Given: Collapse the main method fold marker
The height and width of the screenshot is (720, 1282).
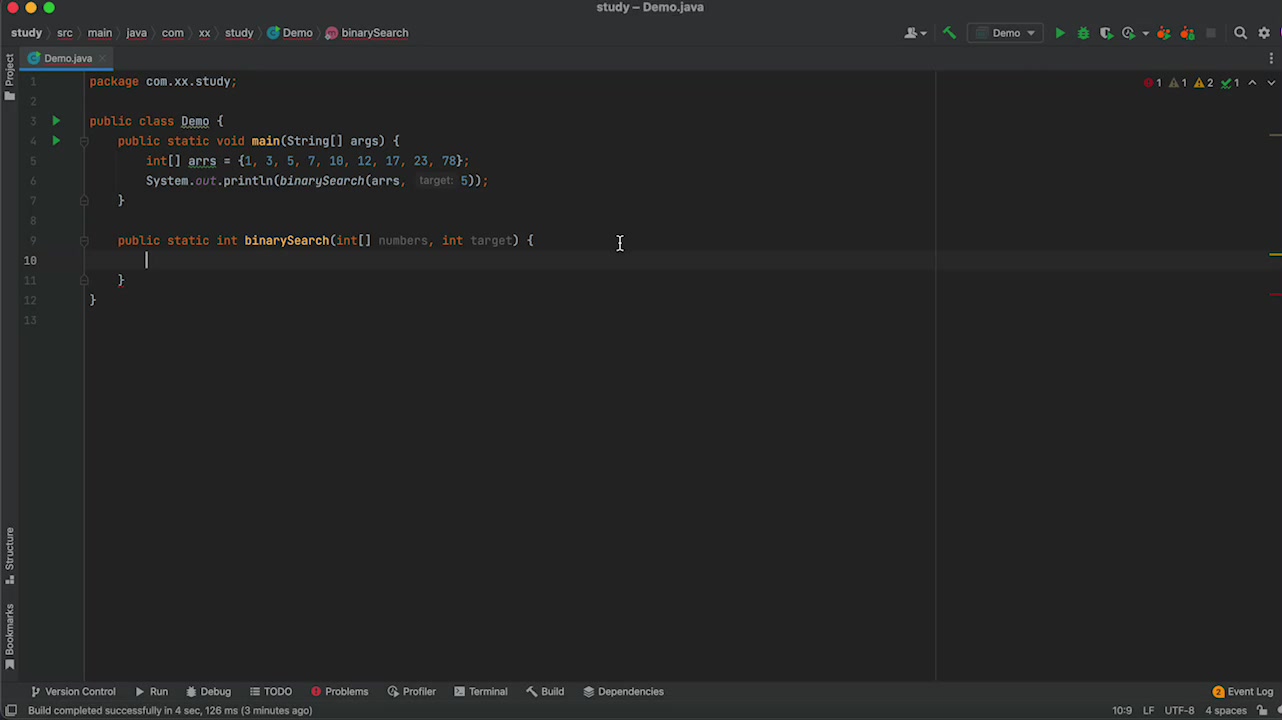Looking at the screenshot, I should coord(84,141).
